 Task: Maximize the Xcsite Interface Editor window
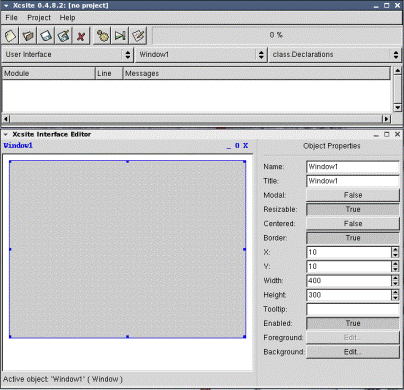click(387, 134)
